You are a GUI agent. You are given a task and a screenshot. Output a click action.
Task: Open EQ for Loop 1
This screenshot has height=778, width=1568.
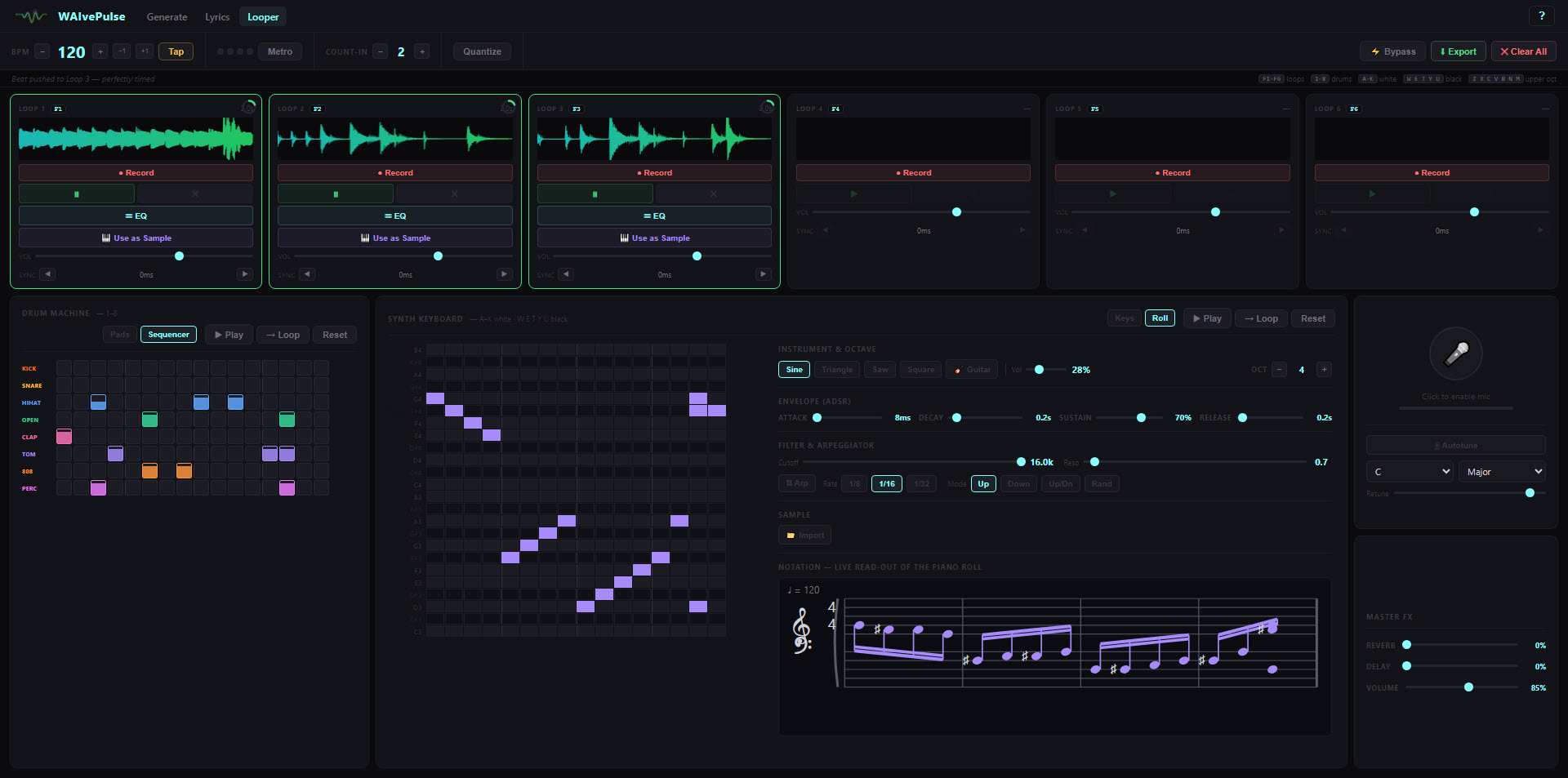point(136,216)
